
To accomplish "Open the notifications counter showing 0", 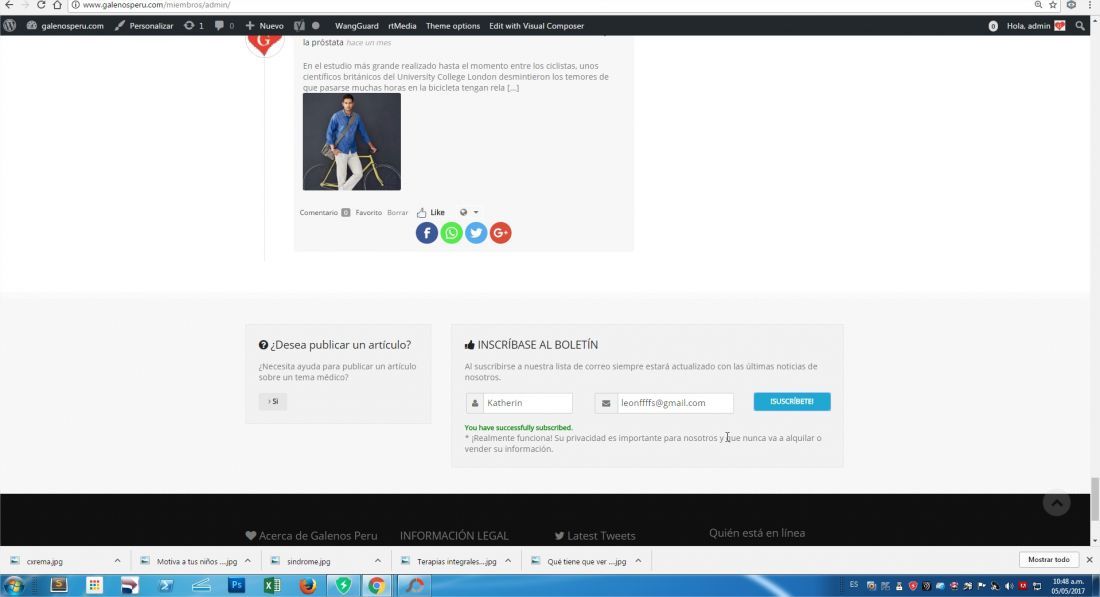I will coord(993,26).
